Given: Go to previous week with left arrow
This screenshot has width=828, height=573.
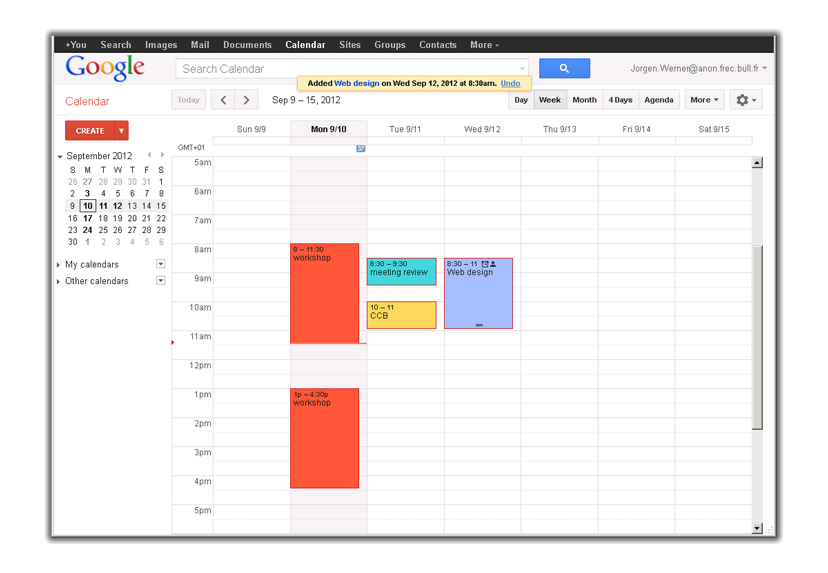Looking at the screenshot, I should (223, 100).
